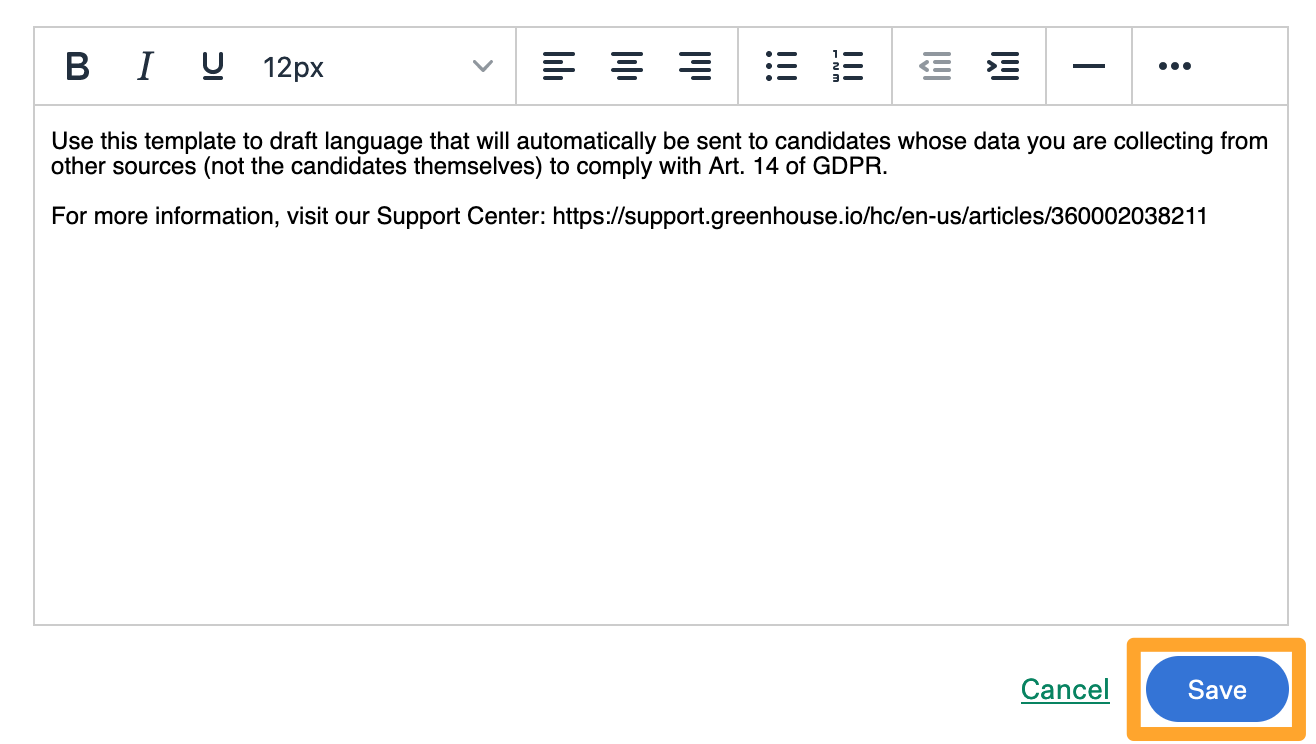
Task: Align text to the left
Action: (x=559, y=67)
